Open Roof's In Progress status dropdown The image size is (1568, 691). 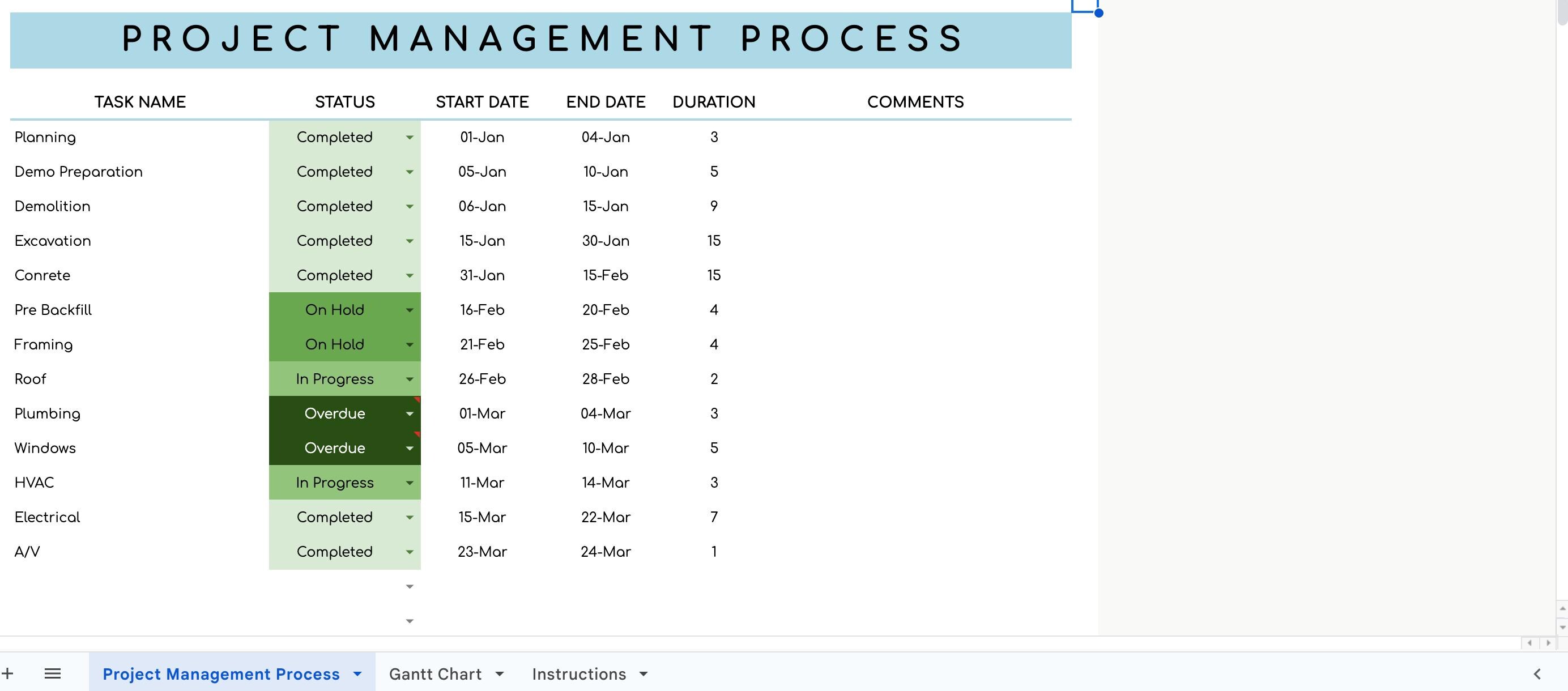[x=409, y=379]
